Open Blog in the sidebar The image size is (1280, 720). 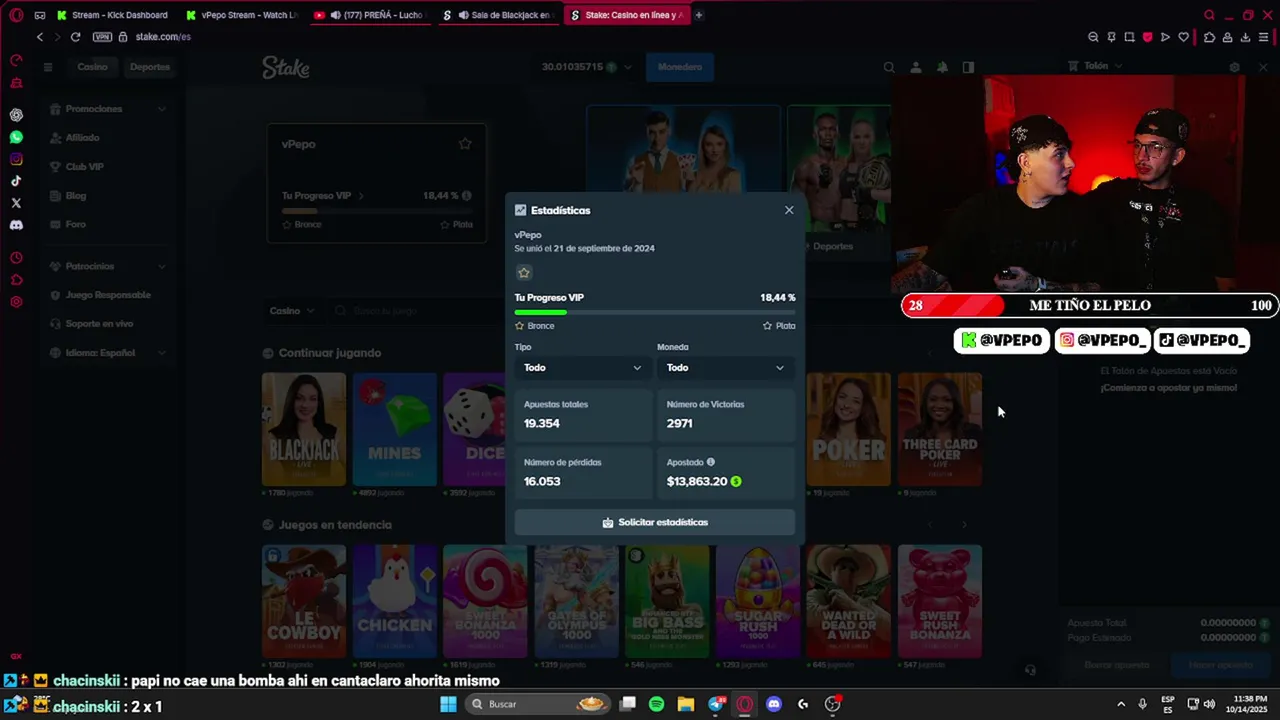(x=108, y=196)
